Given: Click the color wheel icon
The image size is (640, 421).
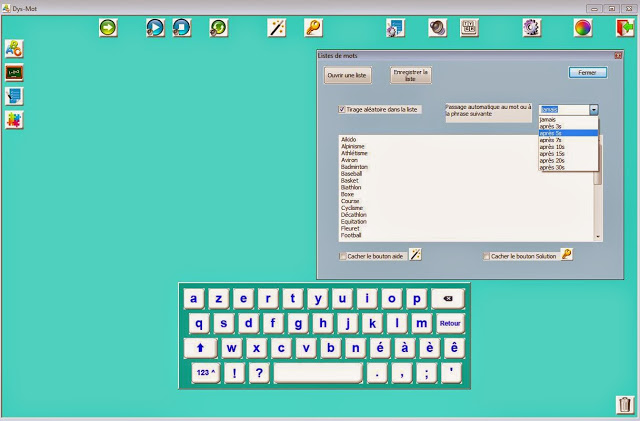Looking at the screenshot, I should [x=582, y=28].
